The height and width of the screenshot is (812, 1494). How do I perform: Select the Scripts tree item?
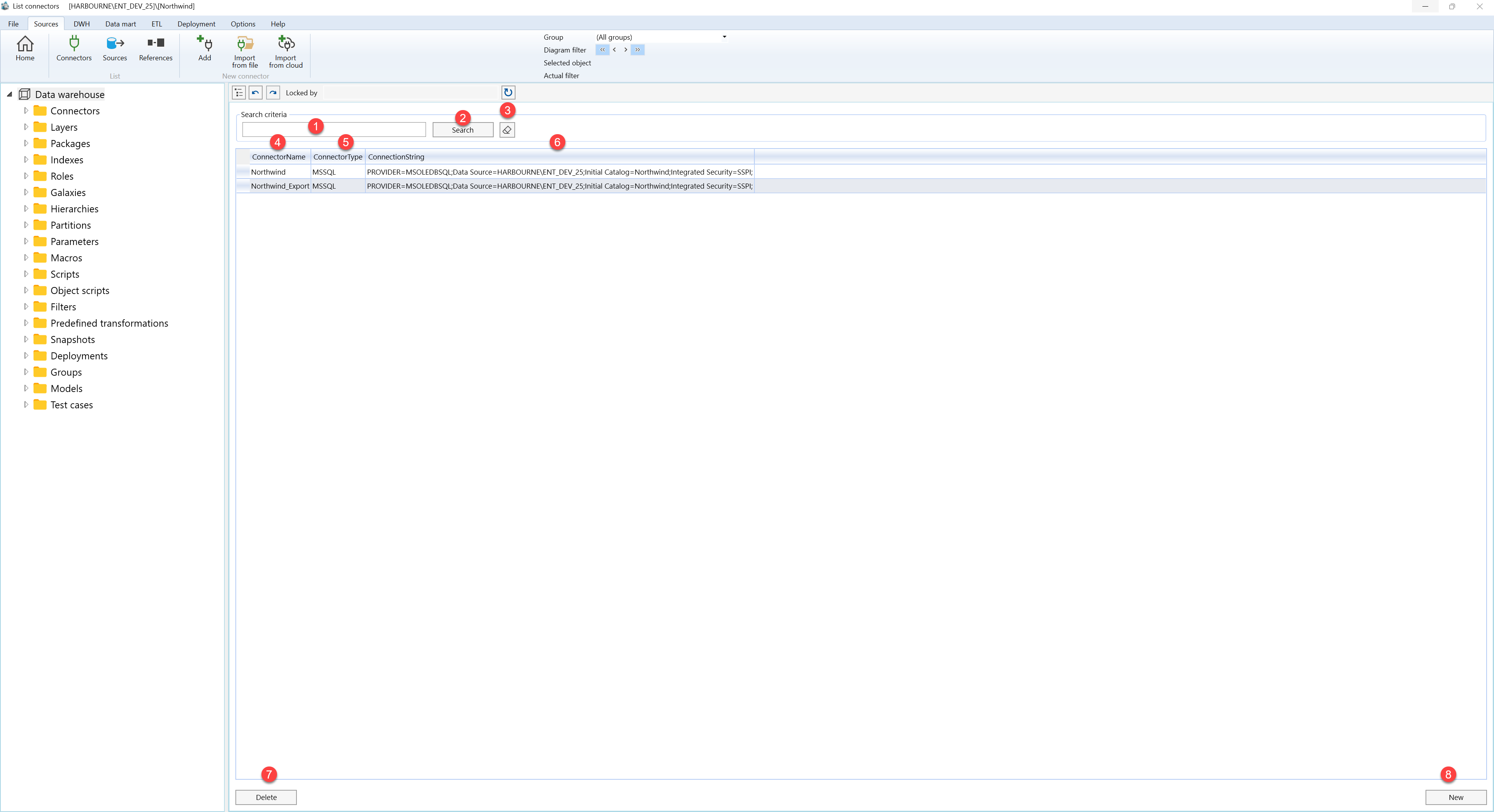tap(64, 273)
